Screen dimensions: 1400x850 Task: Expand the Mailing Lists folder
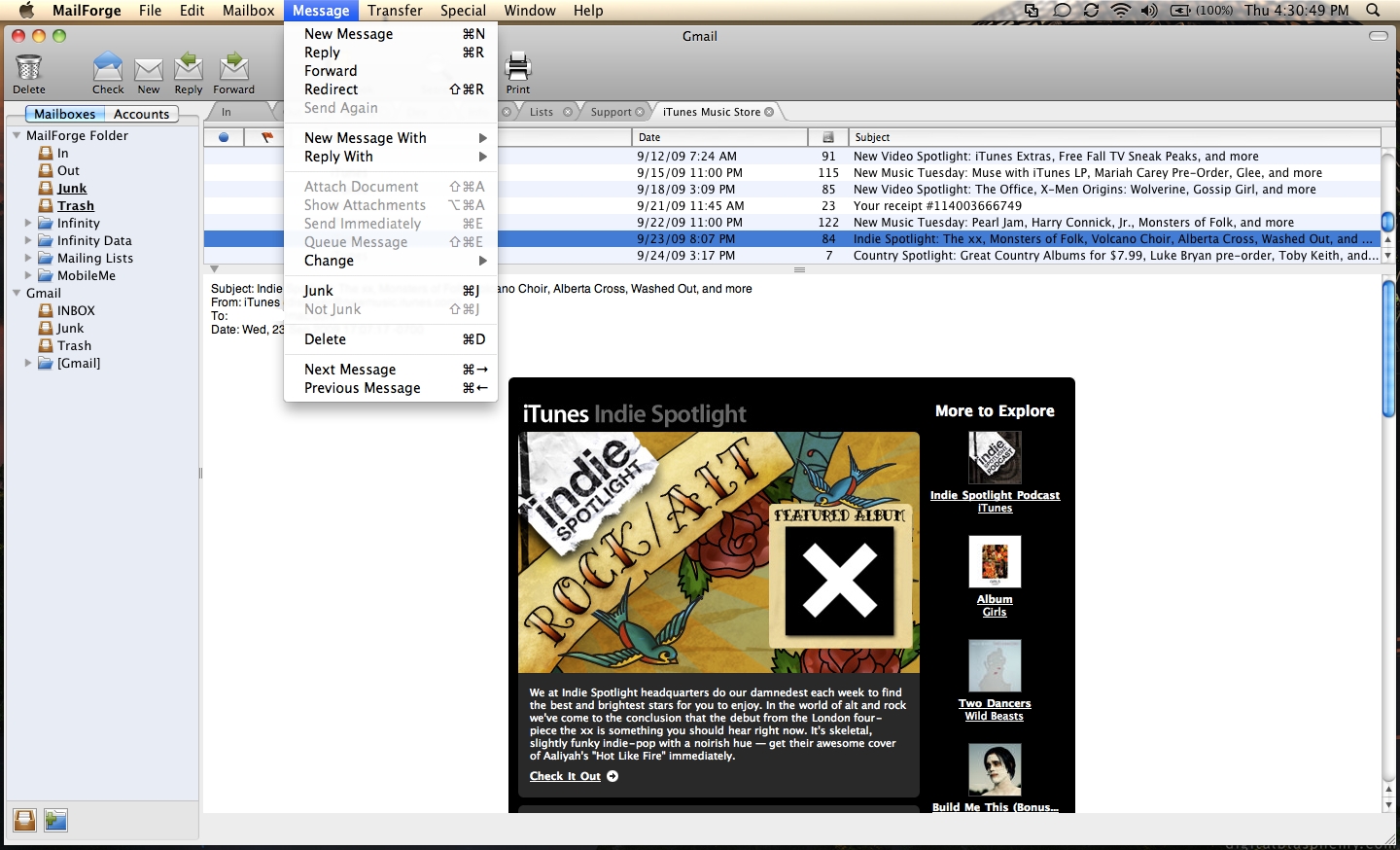tap(28, 258)
